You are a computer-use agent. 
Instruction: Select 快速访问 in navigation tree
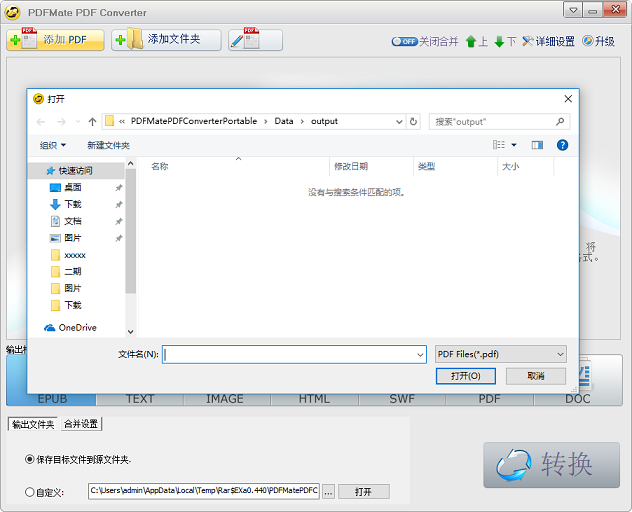(76, 171)
